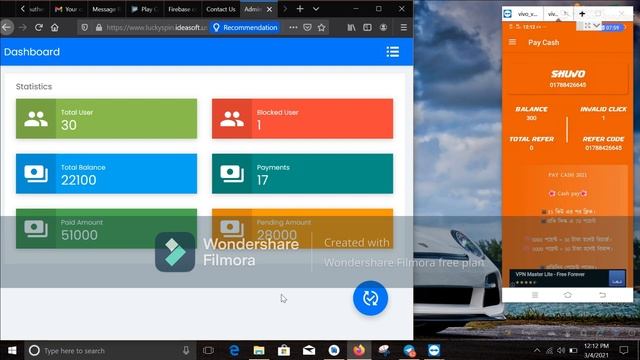Open TeamViewer from taskbar
The width and height of the screenshot is (640, 360).
[x=434, y=350]
